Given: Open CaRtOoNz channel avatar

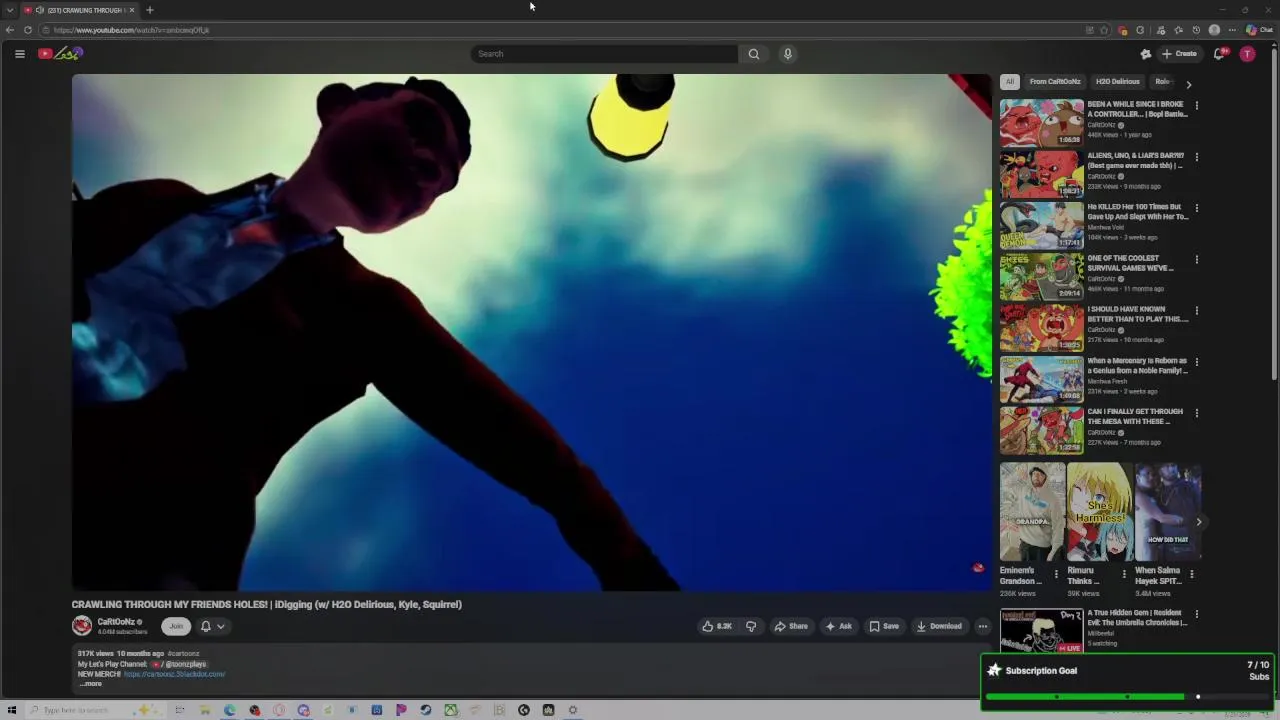Looking at the screenshot, I should pyautogui.click(x=82, y=626).
